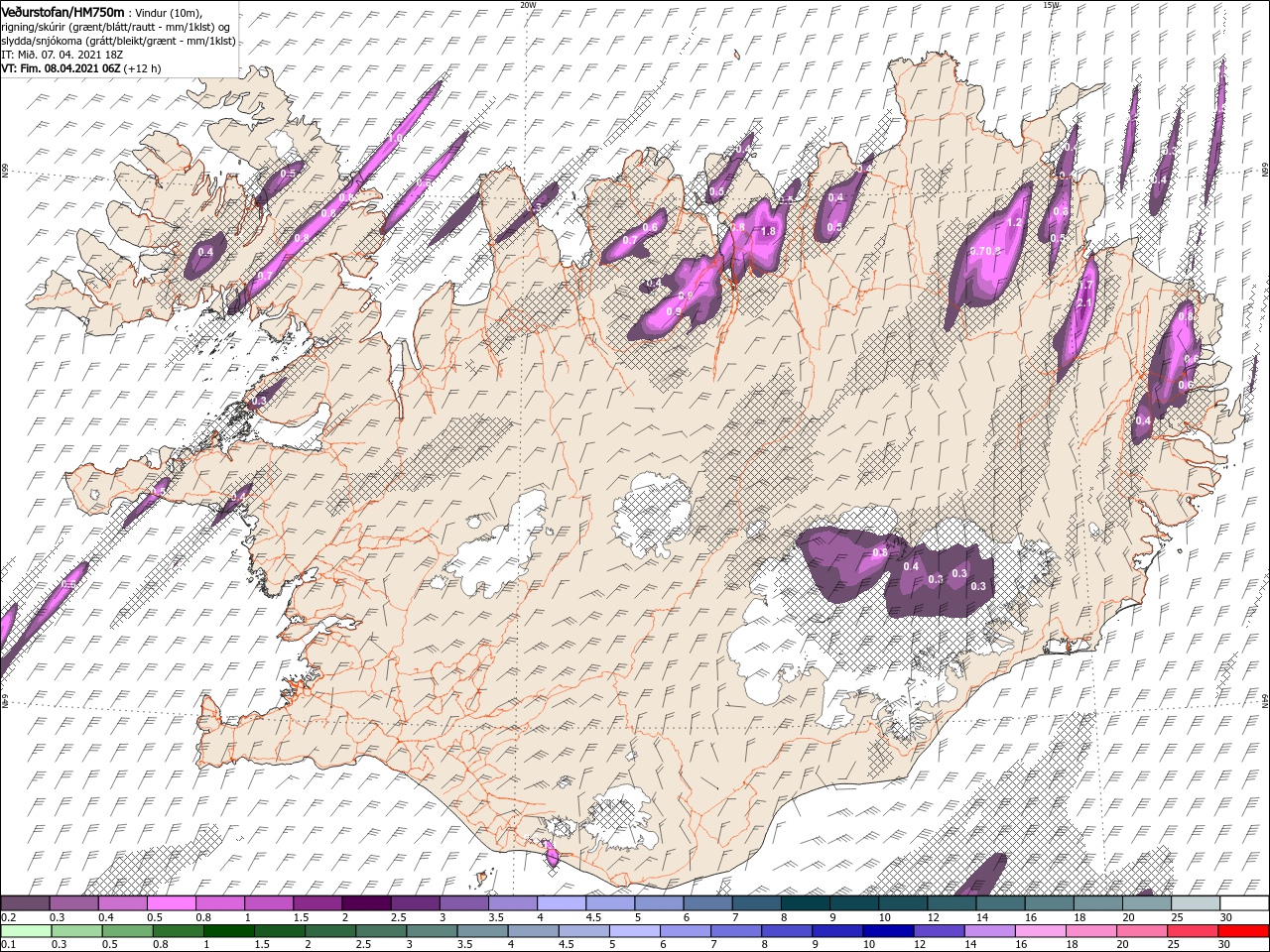This screenshot has width=1270, height=952.
Task: Pick the light pink 16 rain legend swatch
Action: 1040,931
